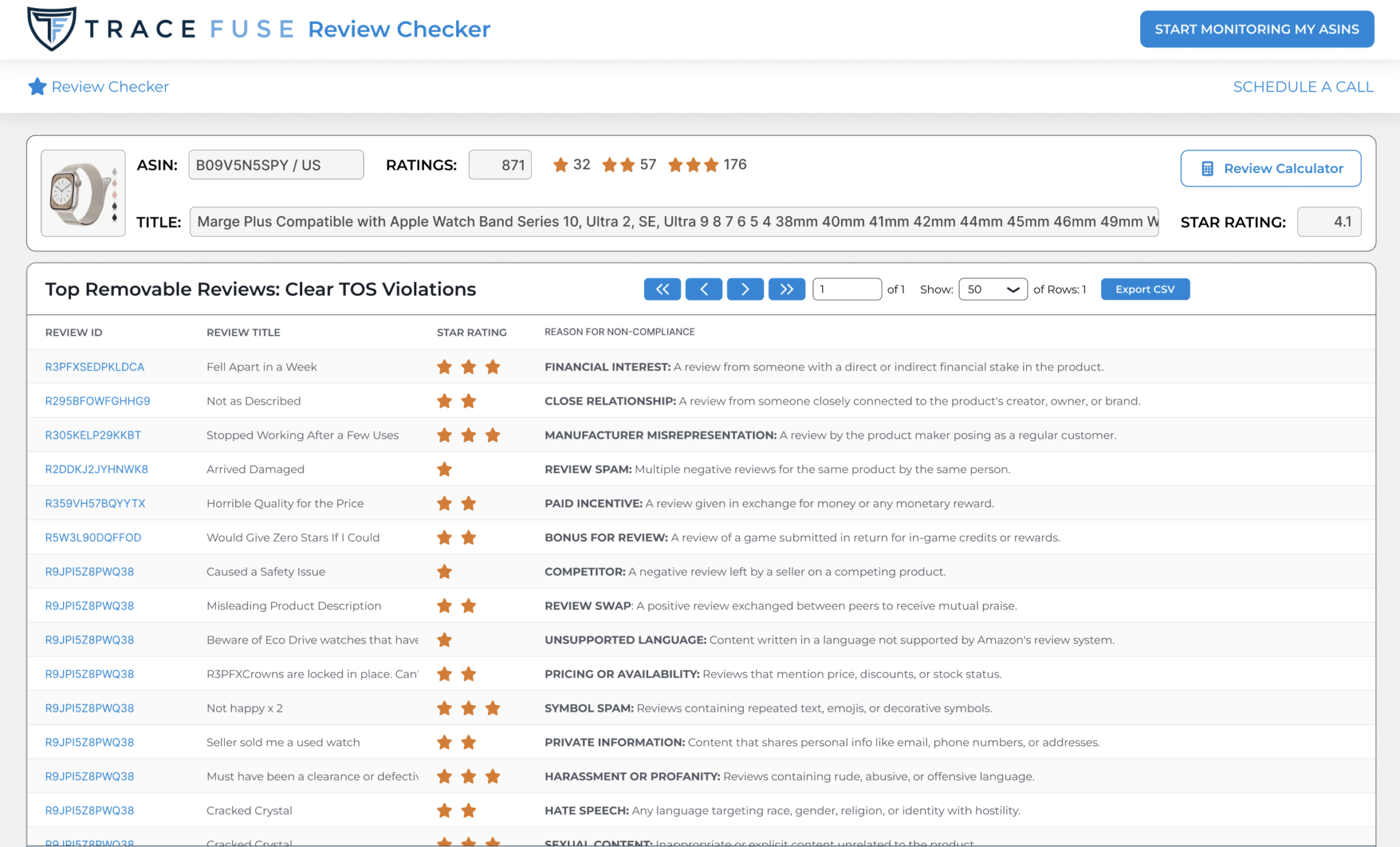Click the Apple Watch band product thumbnail

click(x=83, y=193)
